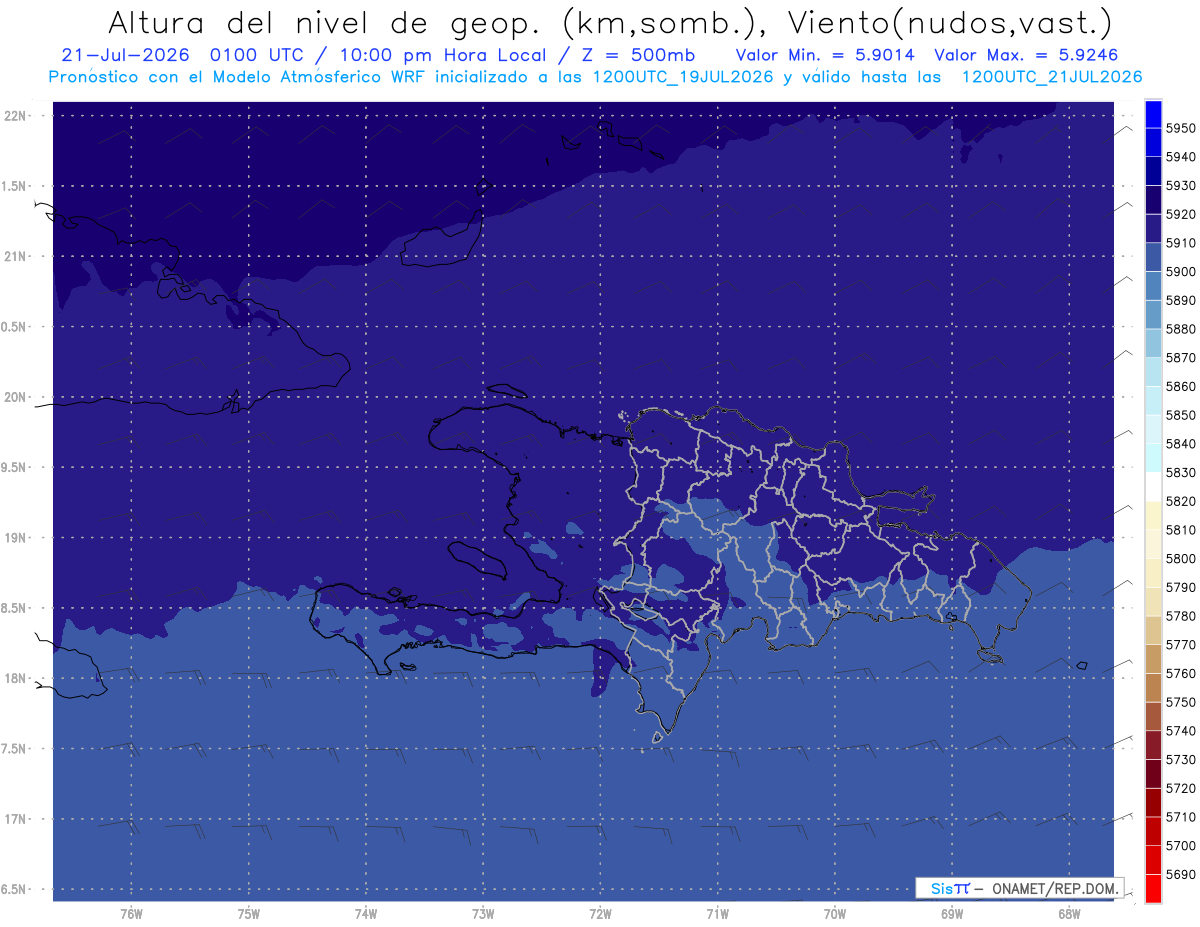Click the 17N latitude label
Image resolution: width=1200 pixels, height=927 pixels.
(17, 819)
